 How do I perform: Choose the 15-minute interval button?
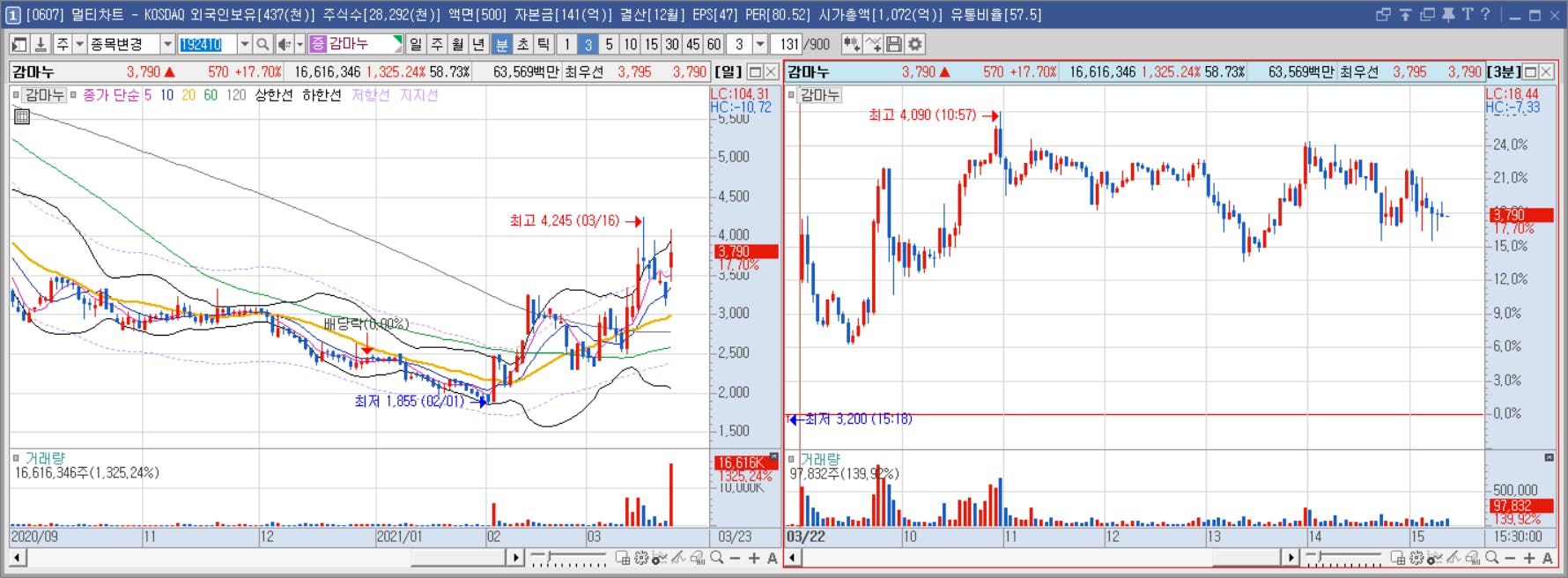(651, 44)
